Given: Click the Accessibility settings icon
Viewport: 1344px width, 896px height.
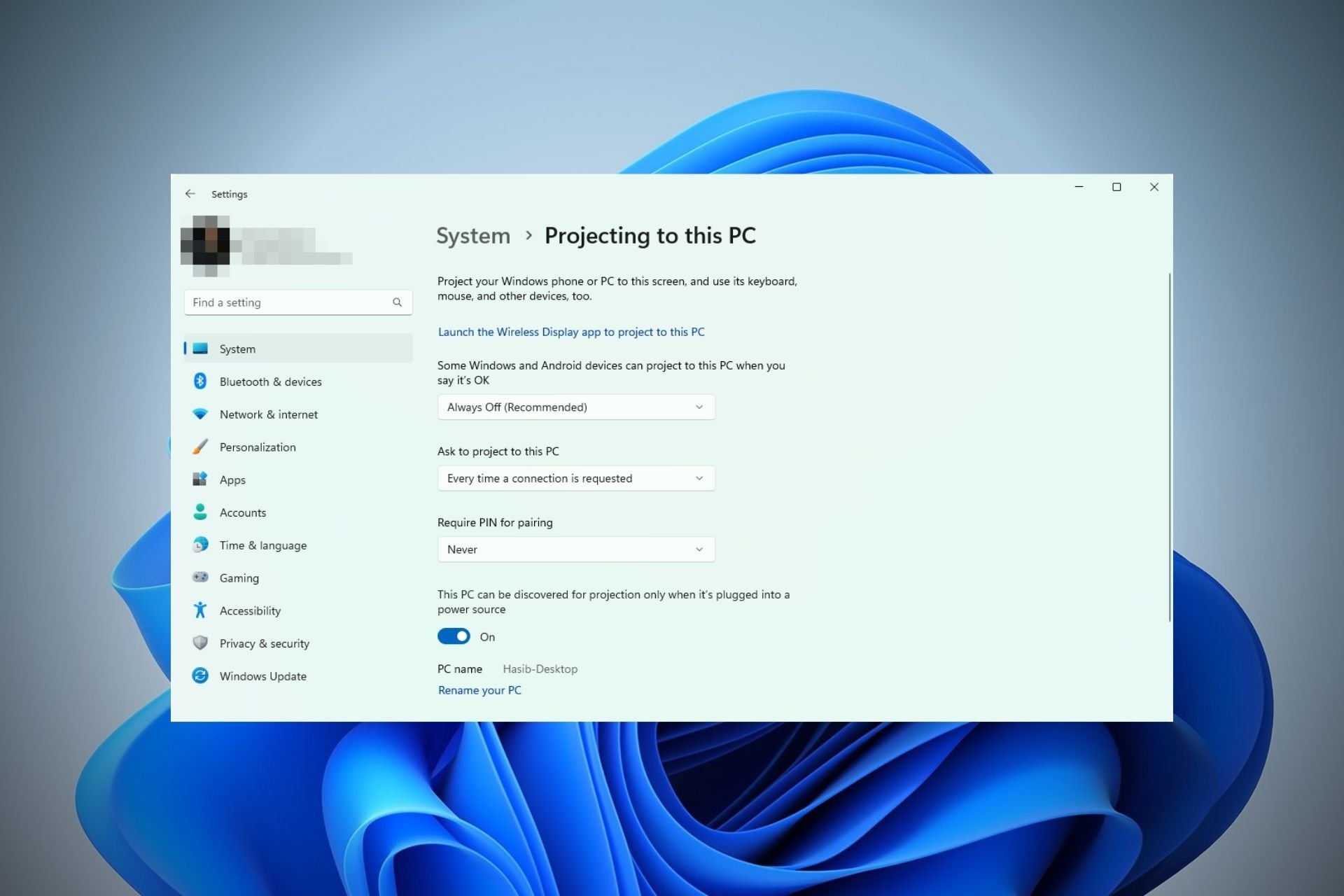Looking at the screenshot, I should pos(199,610).
